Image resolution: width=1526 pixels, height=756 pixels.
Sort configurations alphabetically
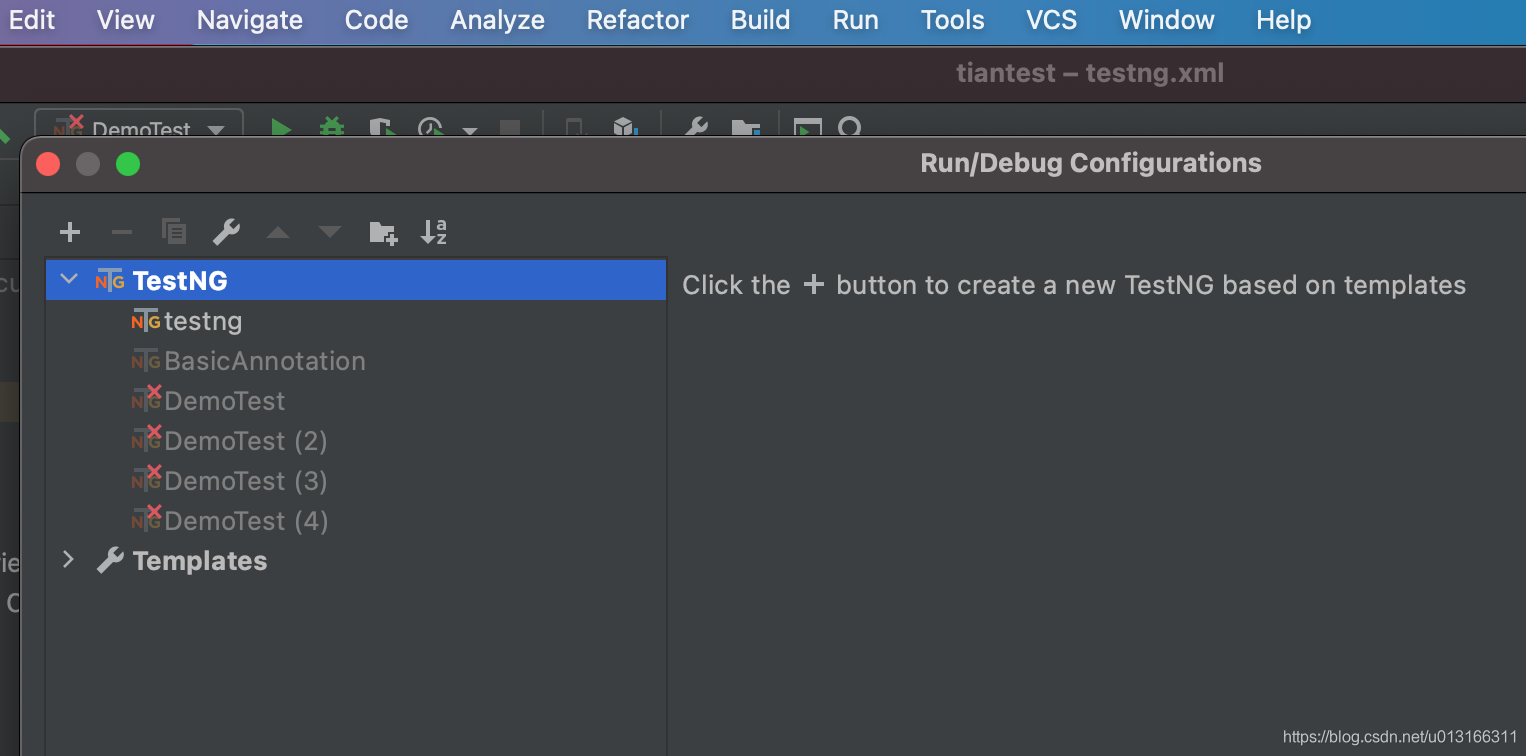[x=434, y=232]
